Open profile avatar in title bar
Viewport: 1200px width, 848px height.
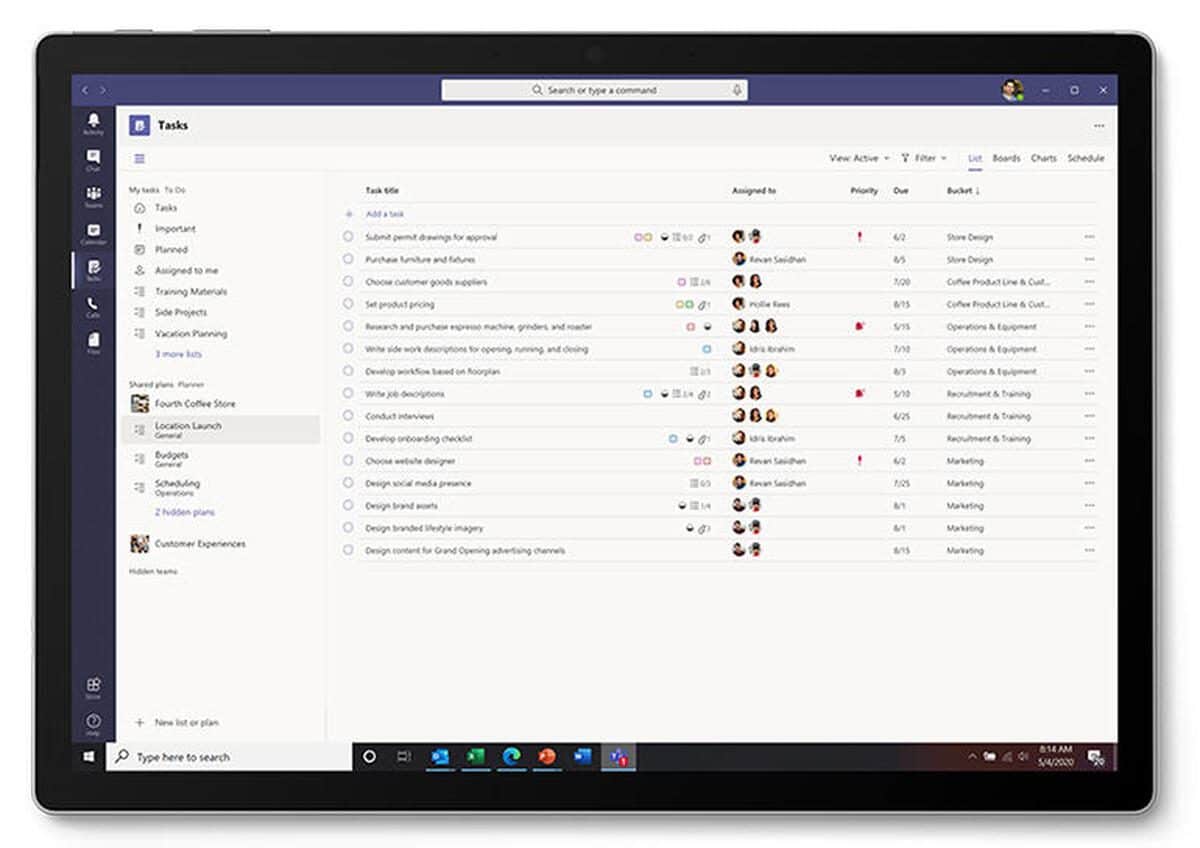1012,90
